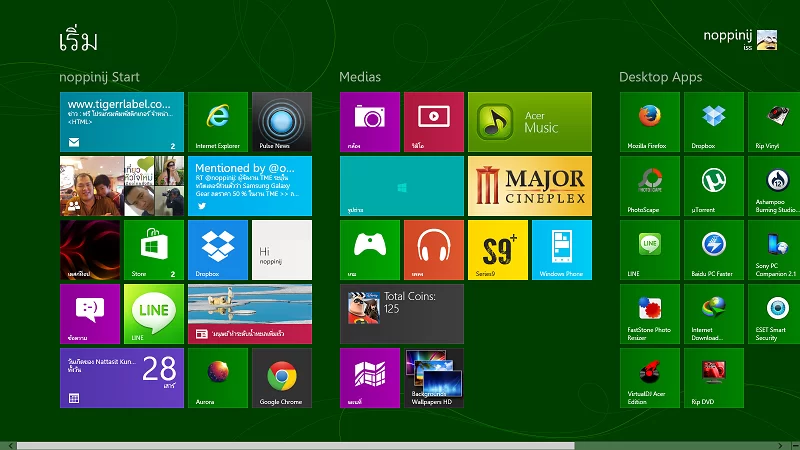Click the scrollbar left arrow
Screen dimensions: 800x450
click(x=10, y=446)
